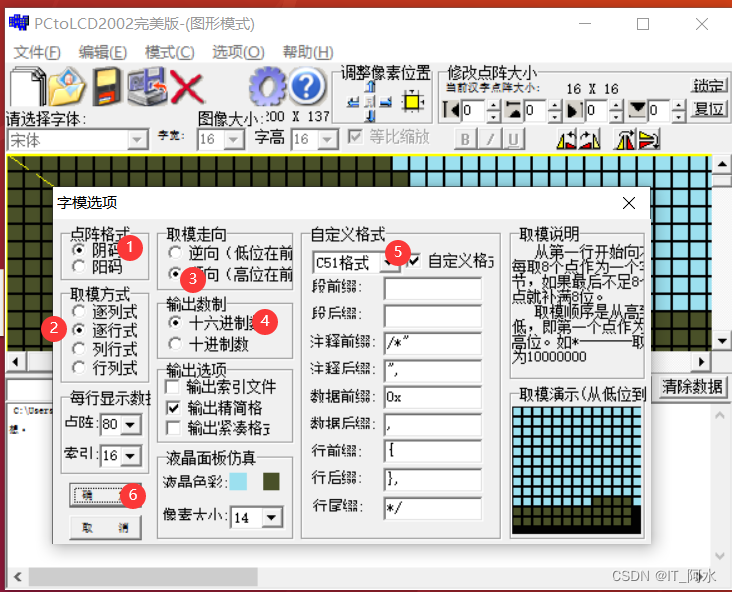Select 逆向 (低位在前) direction
Image resolution: width=732 pixels, height=592 pixels.
pyautogui.click(x=175, y=253)
